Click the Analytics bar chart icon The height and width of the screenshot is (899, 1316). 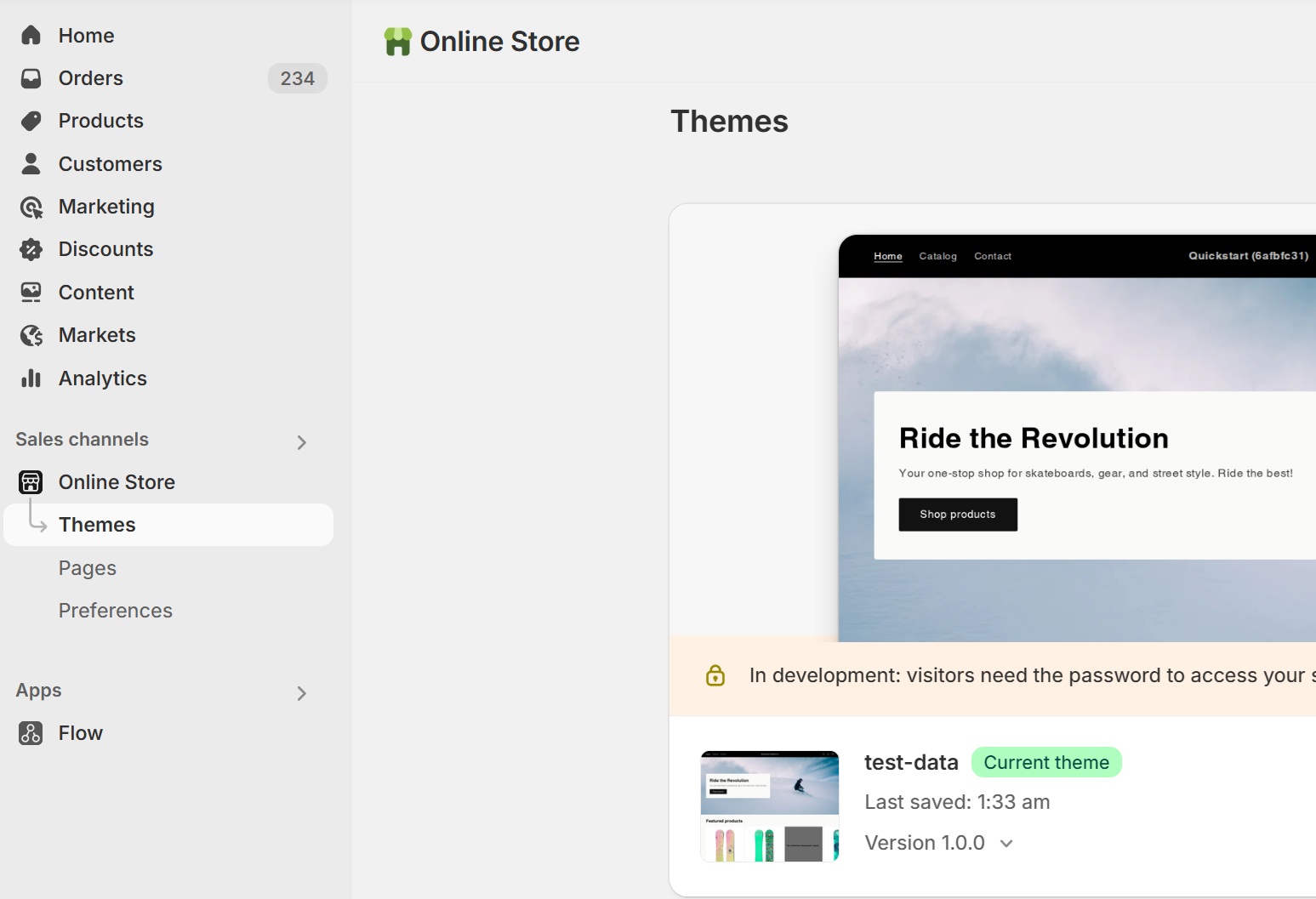pyautogui.click(x=31, y=378)
